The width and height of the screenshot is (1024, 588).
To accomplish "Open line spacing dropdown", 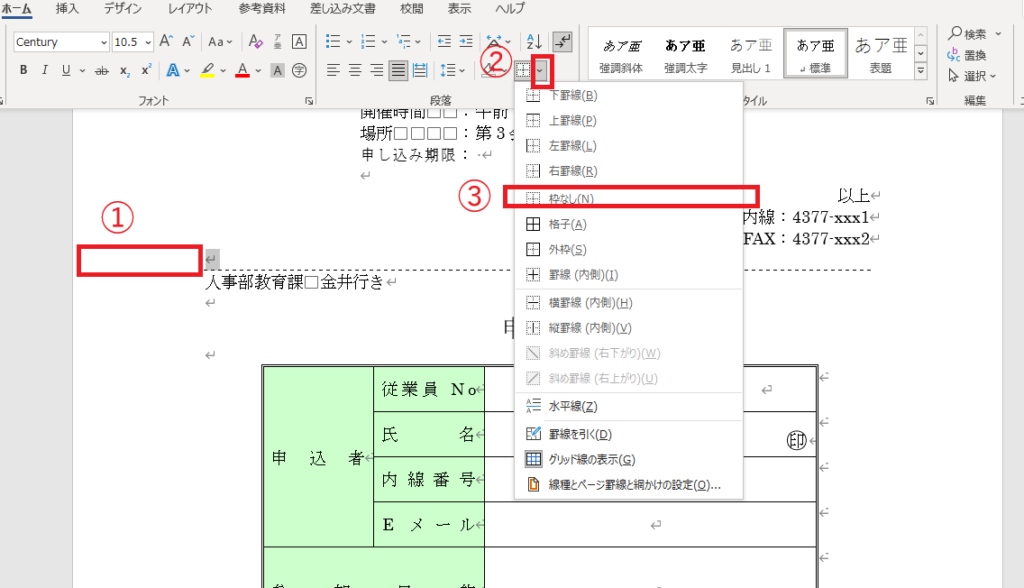I will click(462, 71).
